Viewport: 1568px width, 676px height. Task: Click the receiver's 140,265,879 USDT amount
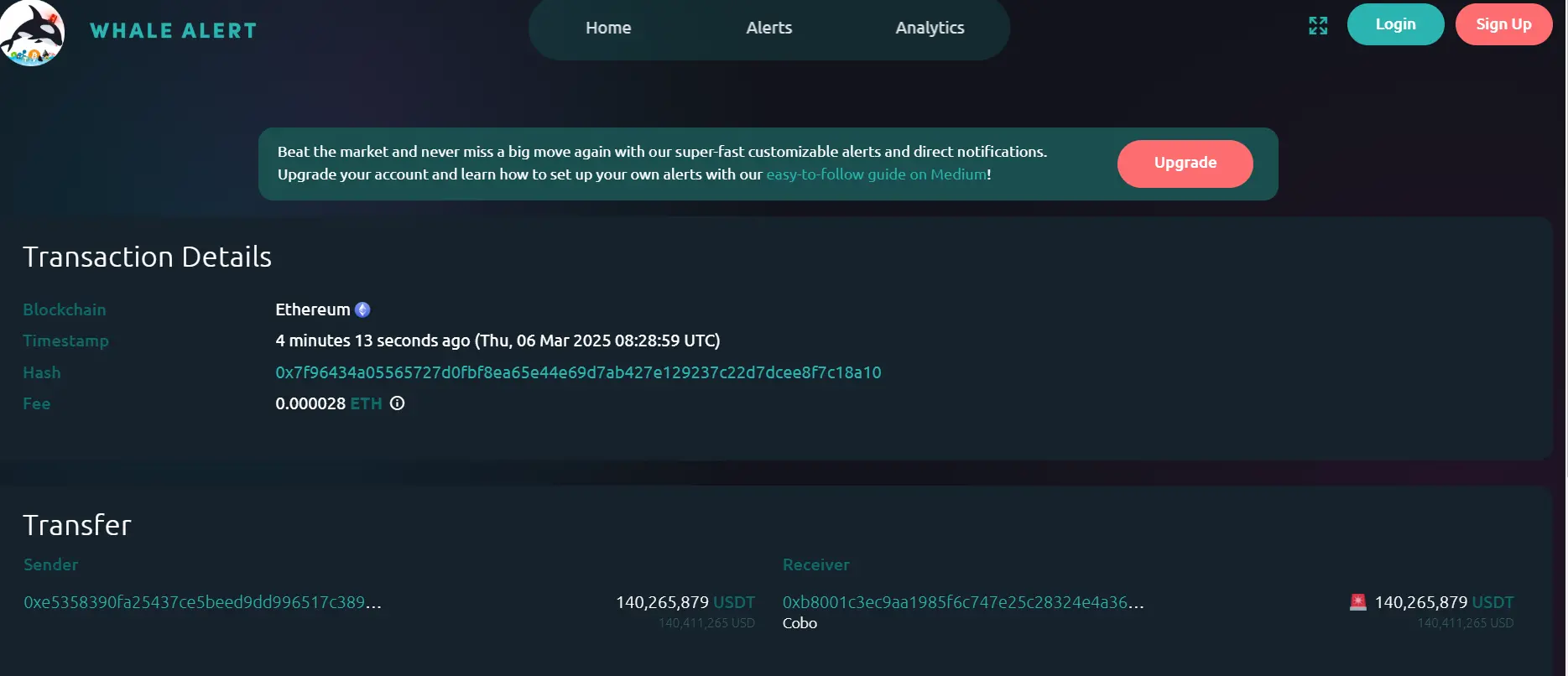[x=1444, y=602]
